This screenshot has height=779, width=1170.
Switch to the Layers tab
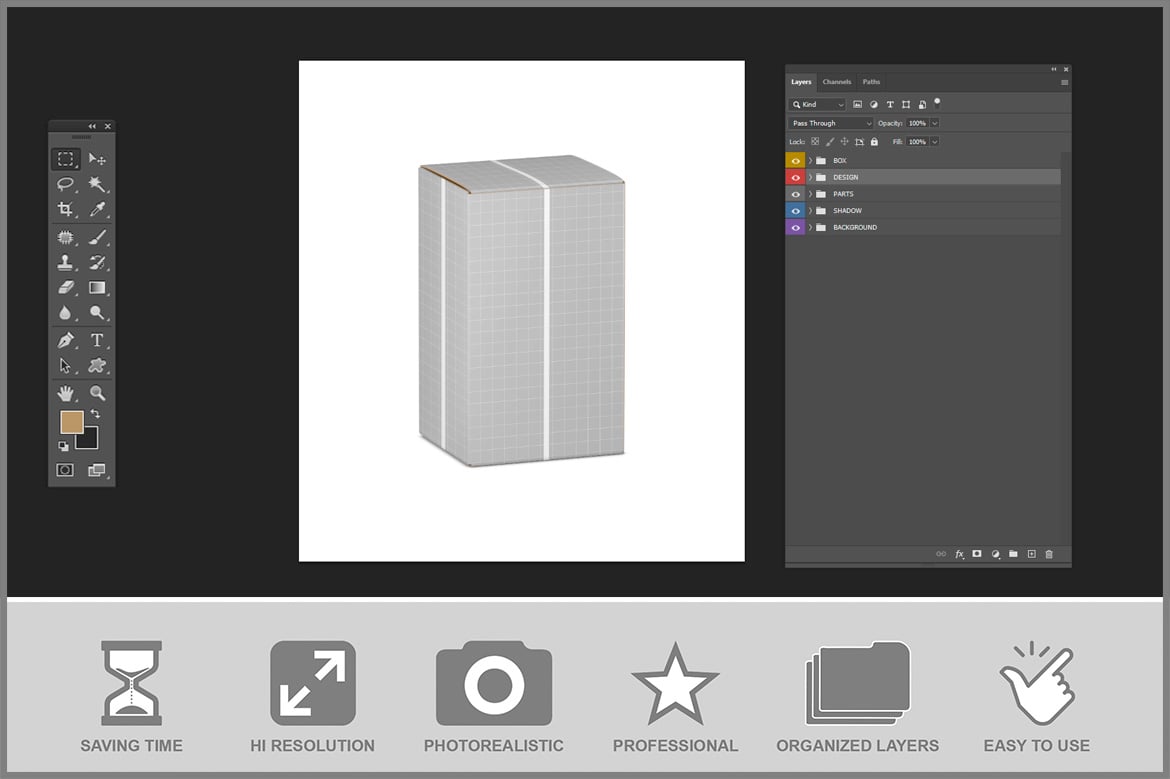click(x=801, y=82)
